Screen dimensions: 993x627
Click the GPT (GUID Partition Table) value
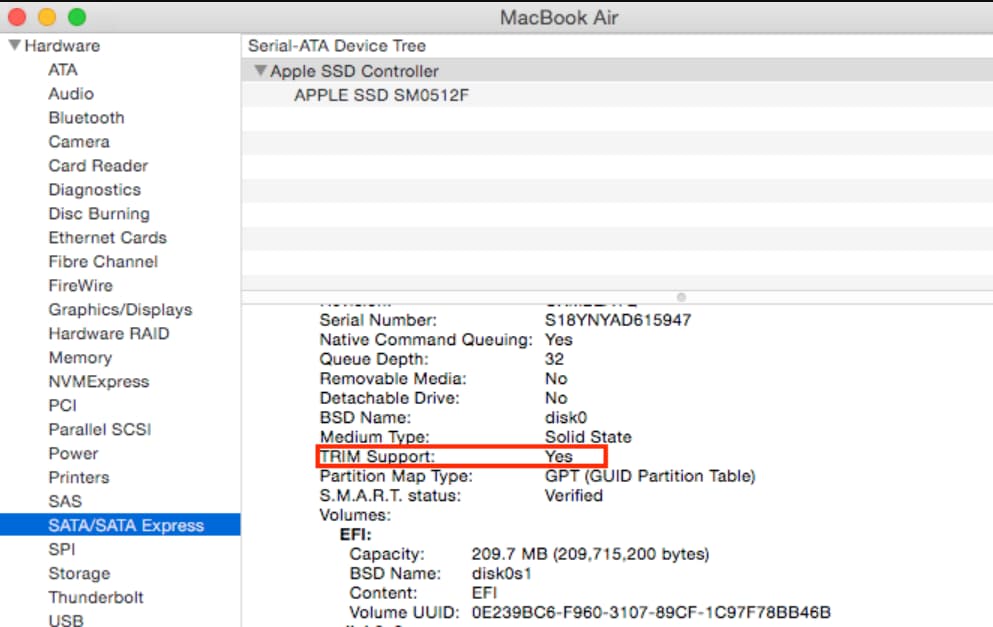point(650,476)
